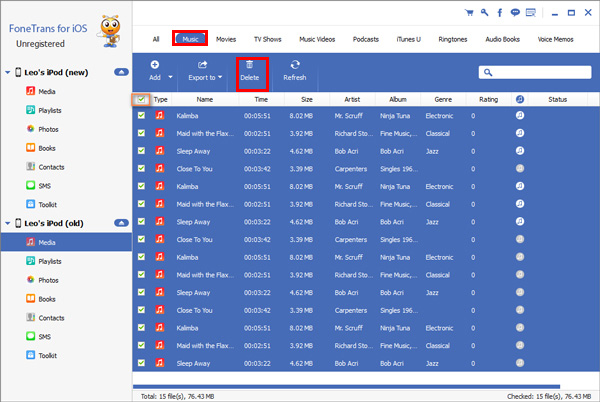
Task: Sort by the Genre column header
Action: (443, 99)
